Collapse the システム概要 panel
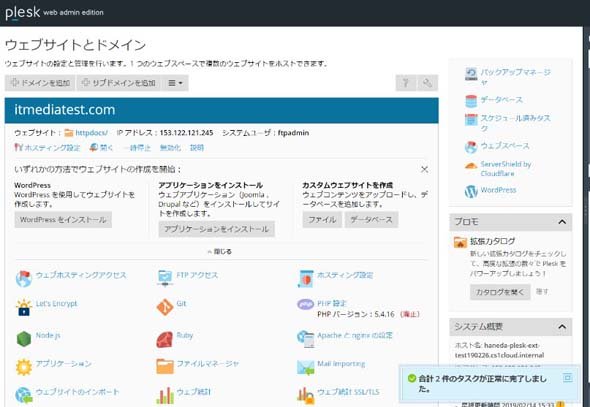The image size is (590, 407). coord(562,327)
